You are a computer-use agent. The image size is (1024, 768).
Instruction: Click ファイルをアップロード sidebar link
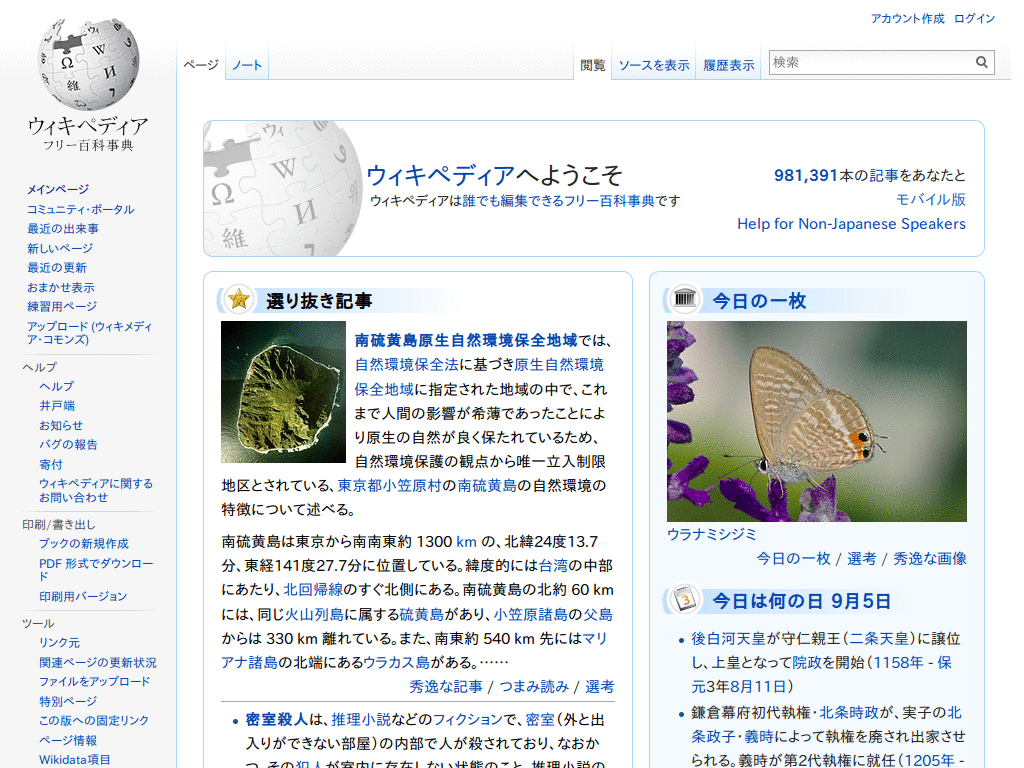pyautogui.click(x=95, y=681)
